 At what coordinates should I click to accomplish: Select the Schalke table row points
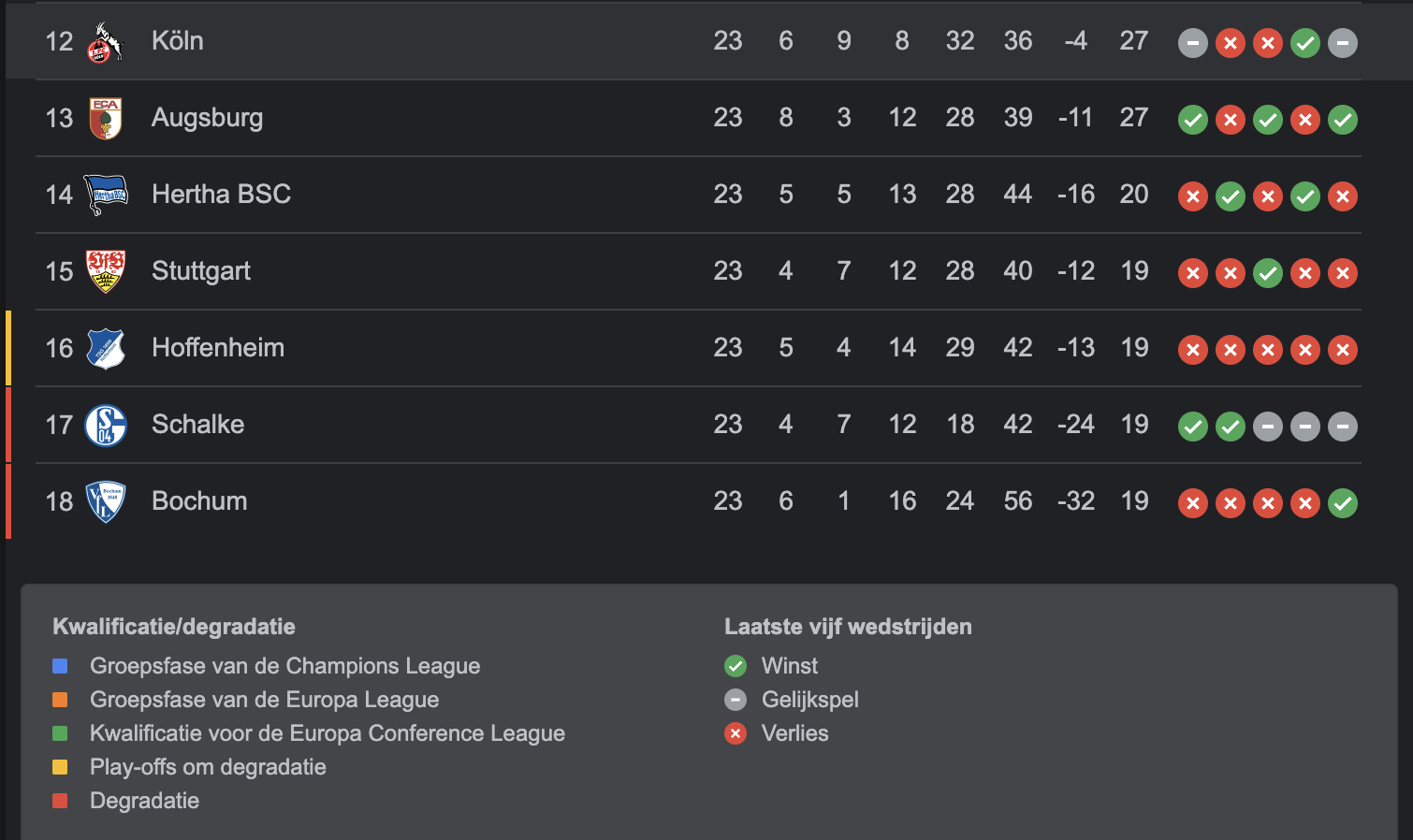[x=1134, y=425]
